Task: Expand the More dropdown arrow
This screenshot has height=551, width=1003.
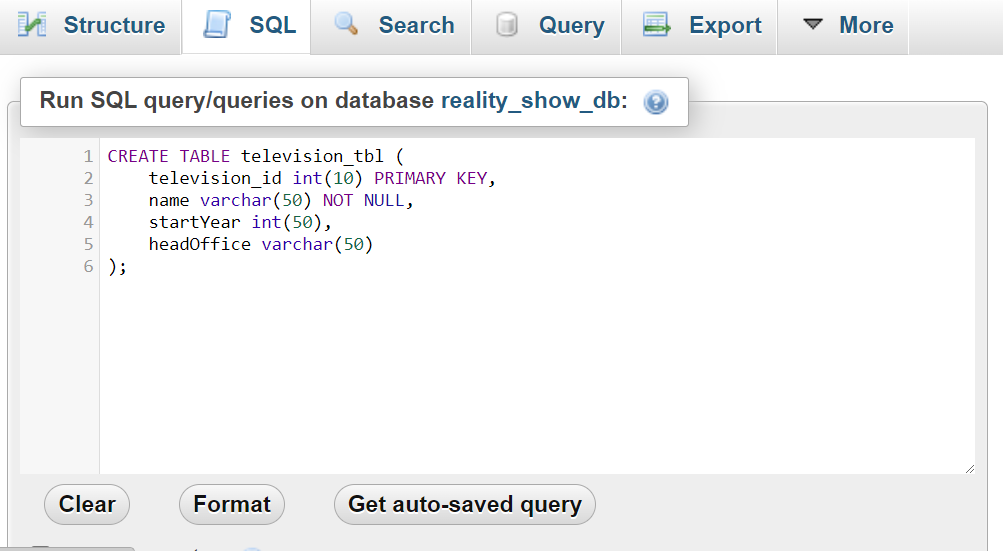Action: click(812, 24)
